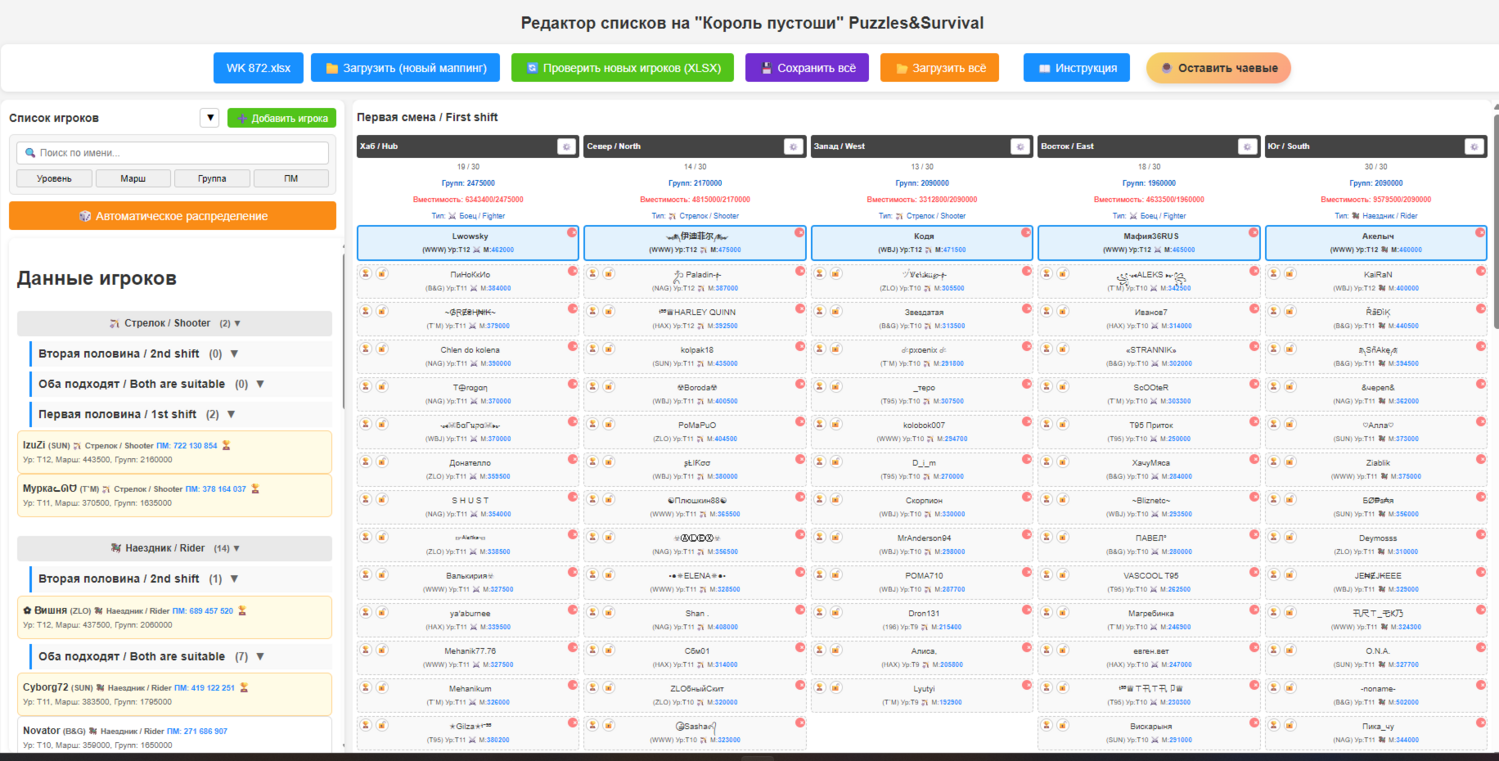Run Автоматическое распределение
Image resolution: width=1499 pixels, height=761 pixels.
[172, 216]
